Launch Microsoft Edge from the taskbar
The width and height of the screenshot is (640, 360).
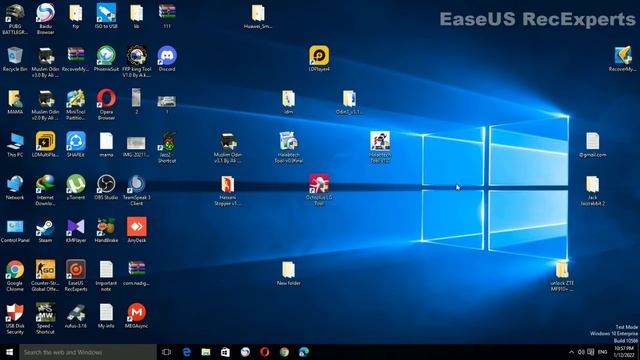pos(187,352)
